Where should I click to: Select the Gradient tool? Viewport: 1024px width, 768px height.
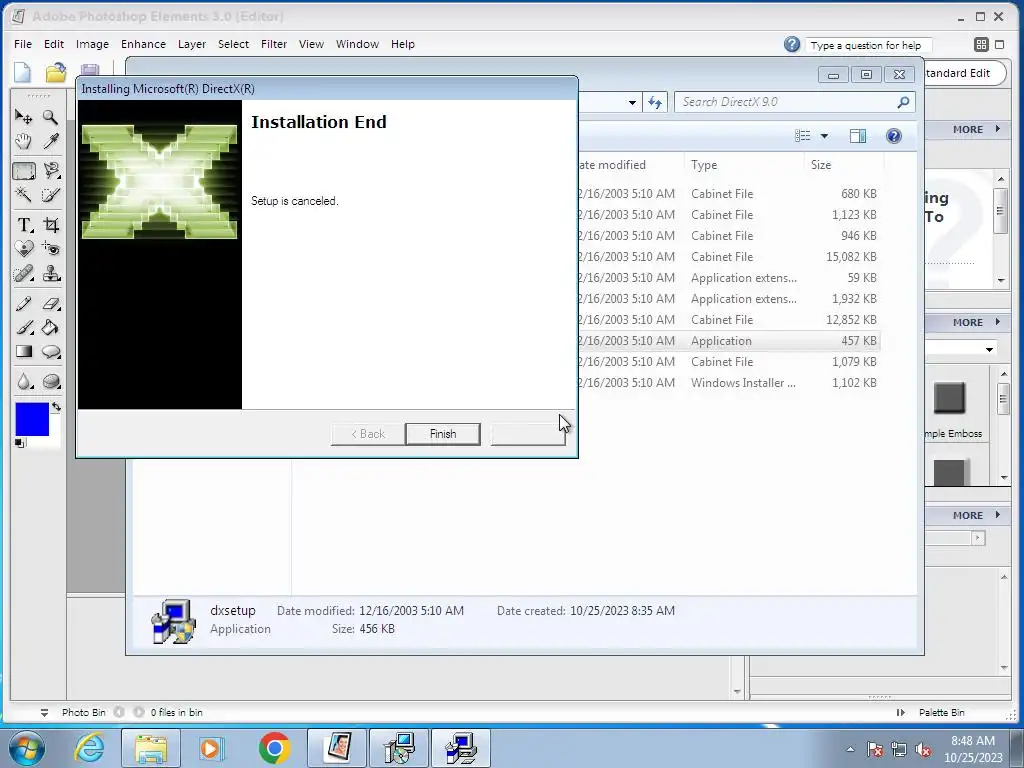click(x=24, y=351)
